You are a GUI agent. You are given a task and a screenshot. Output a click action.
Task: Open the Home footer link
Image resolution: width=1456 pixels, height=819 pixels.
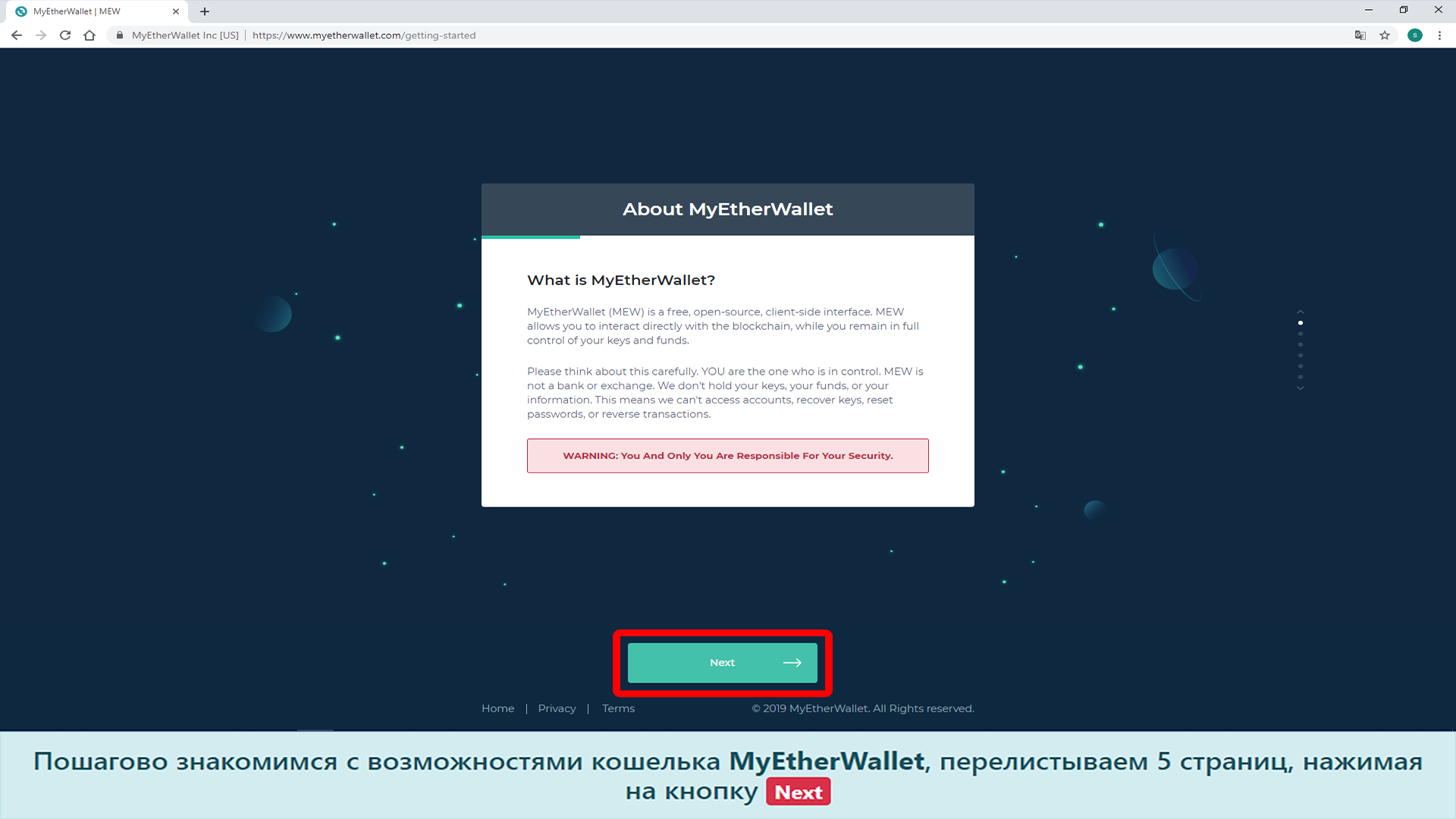pos(497,708)
